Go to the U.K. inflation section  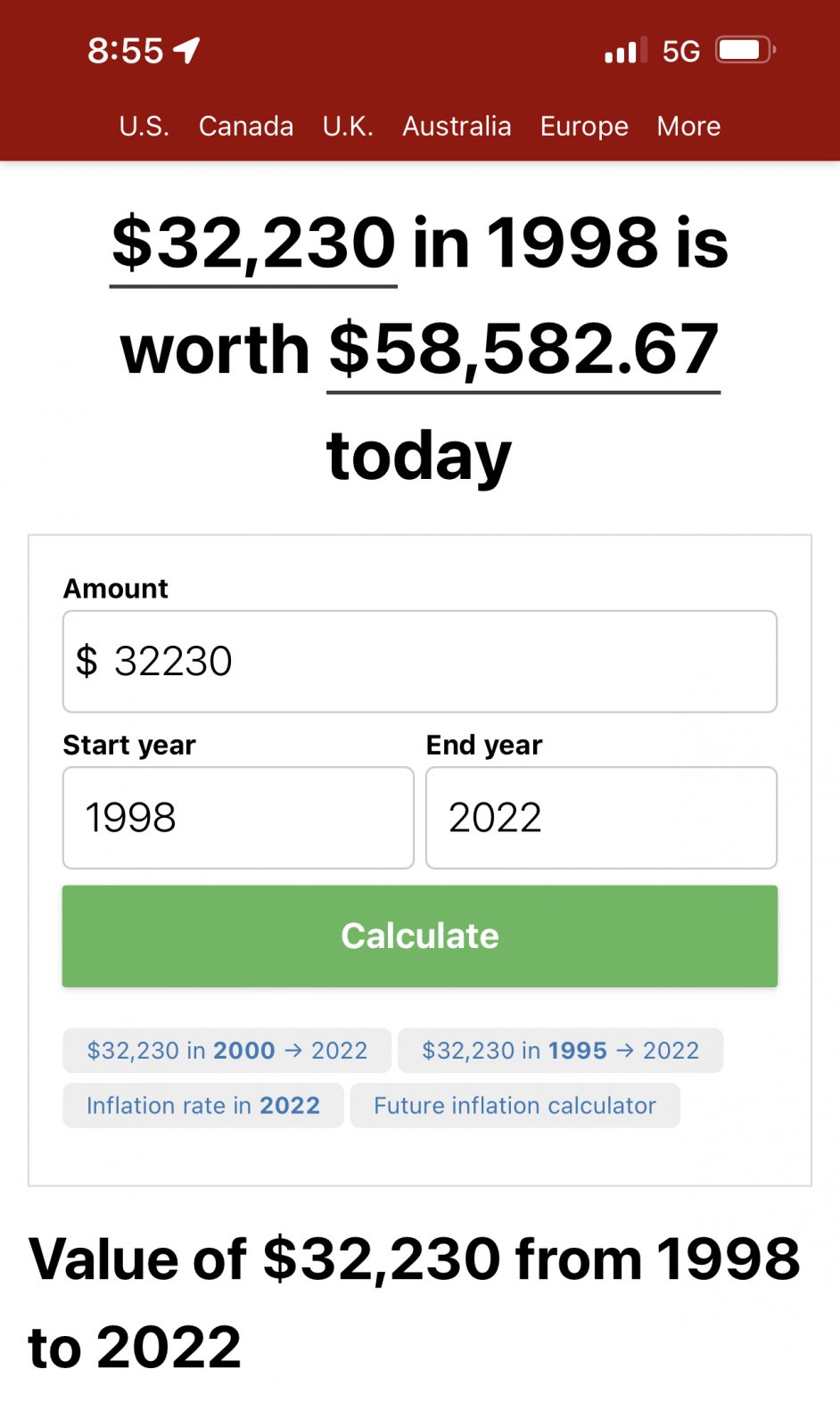[348, 127]
